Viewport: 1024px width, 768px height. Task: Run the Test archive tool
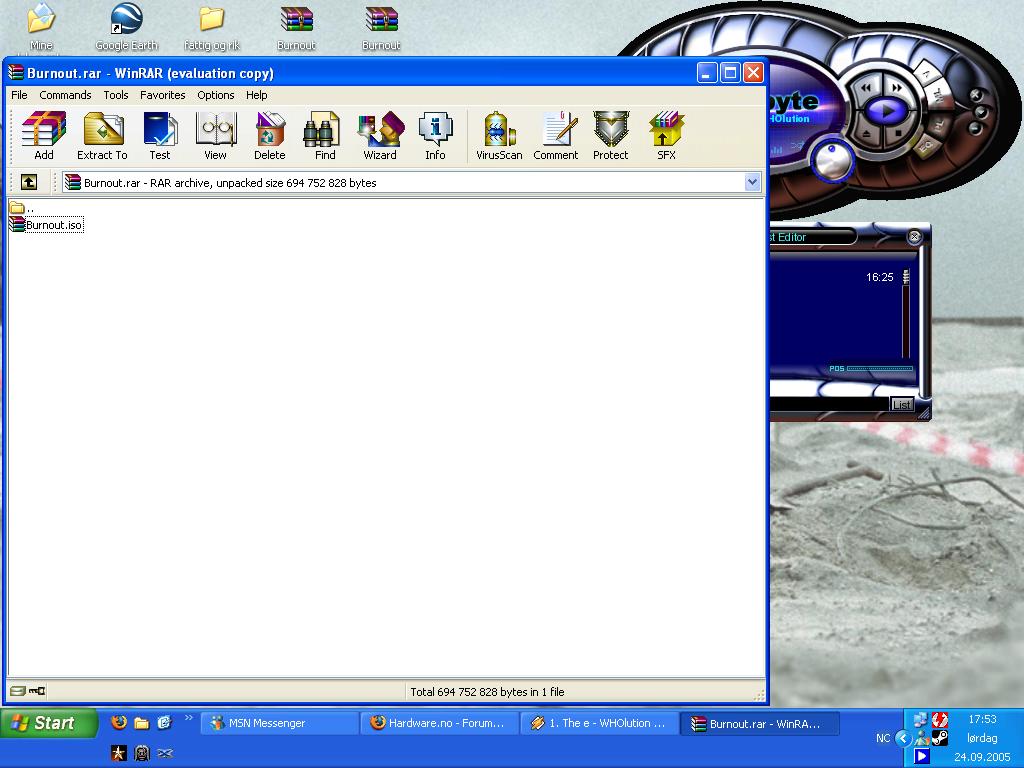160,136
